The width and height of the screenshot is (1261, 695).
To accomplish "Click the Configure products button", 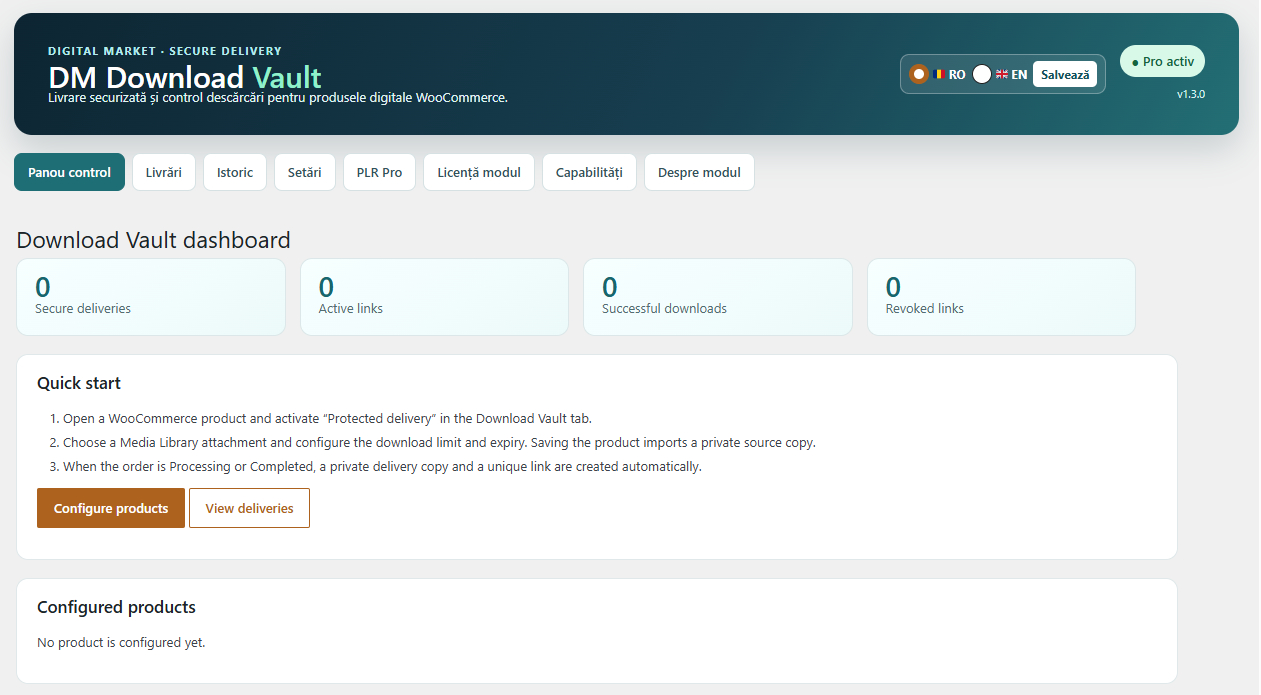I will [x=111, y=508].
